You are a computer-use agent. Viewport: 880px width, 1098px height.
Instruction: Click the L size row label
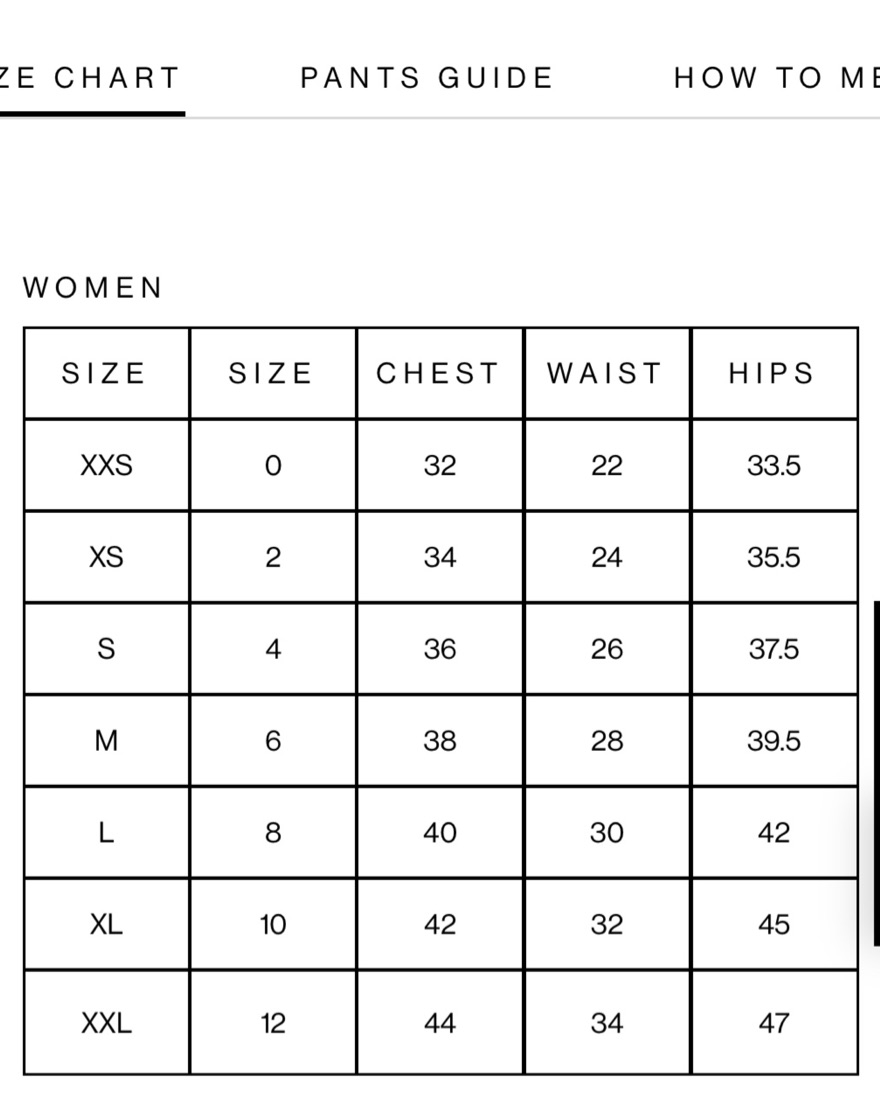tap(106, 833)
